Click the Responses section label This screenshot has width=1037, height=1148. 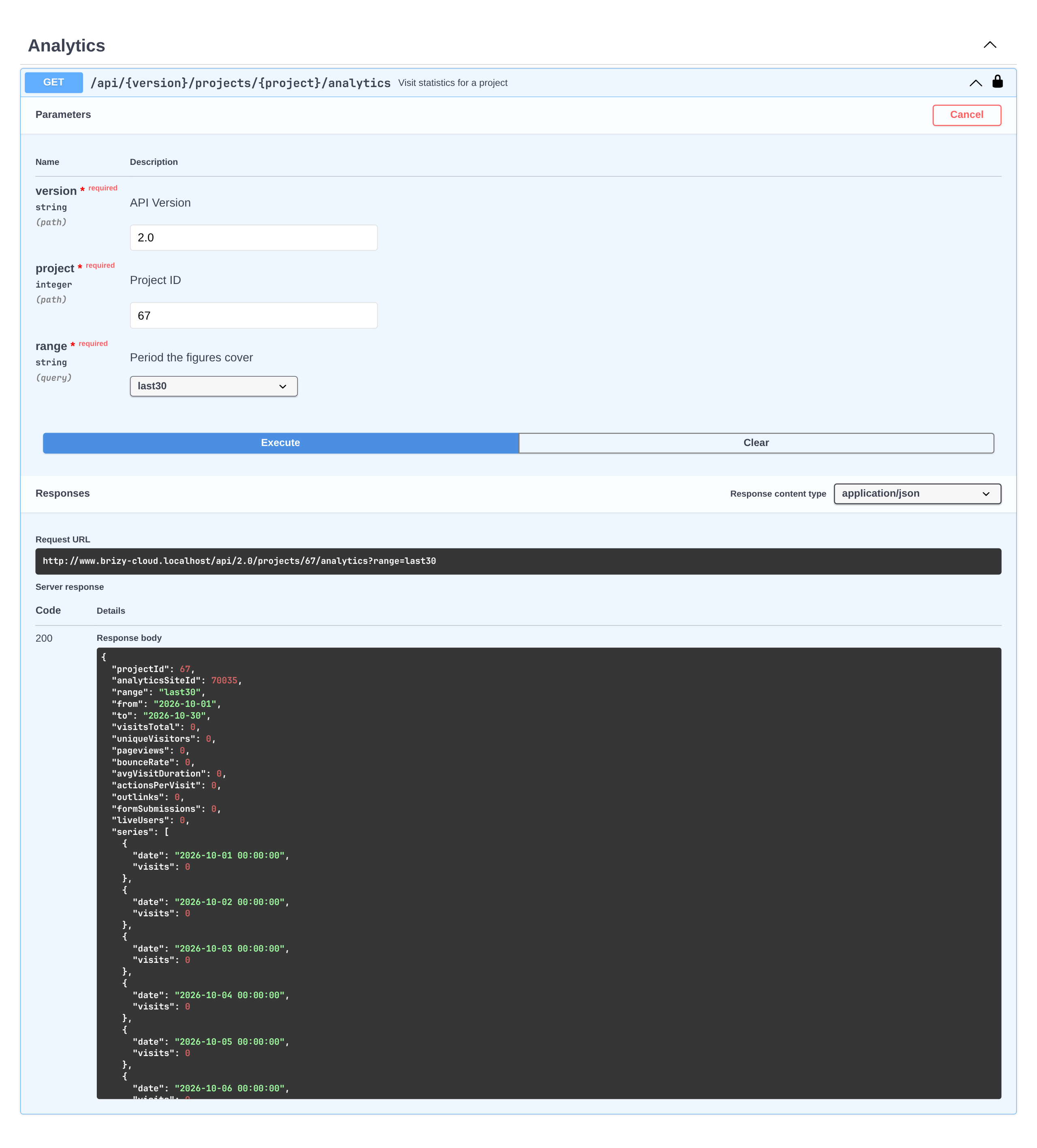[x=63, y=494]
